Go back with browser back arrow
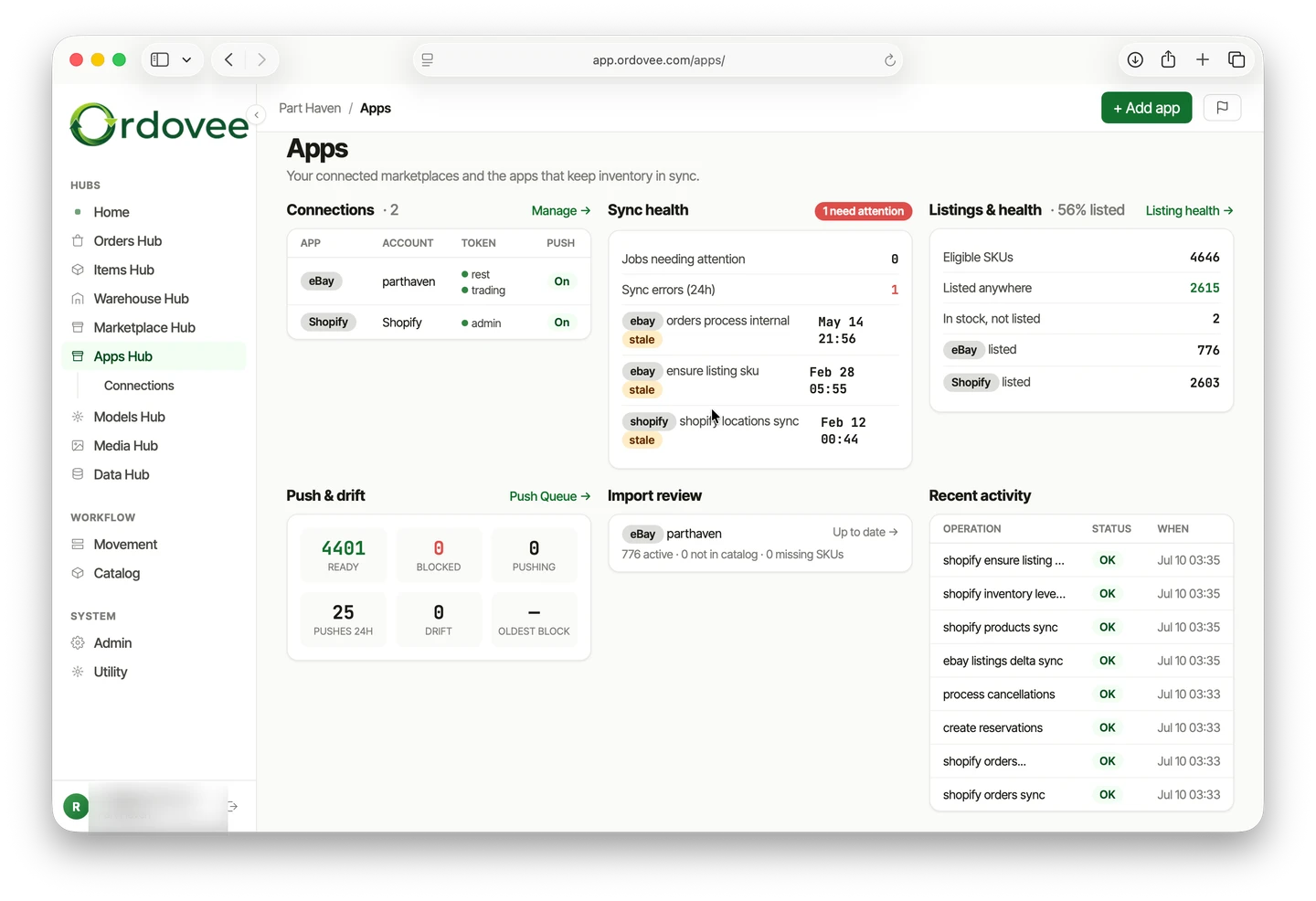The height and width of the screenshot is (901, 1316). [228, 59]
